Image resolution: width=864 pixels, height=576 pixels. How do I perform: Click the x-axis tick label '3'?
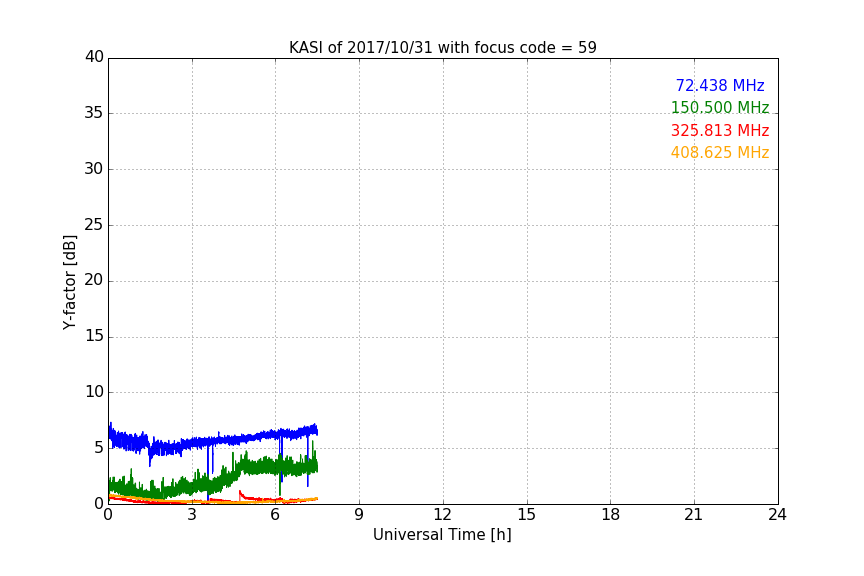pyautogui.click(x=192, y=515)
